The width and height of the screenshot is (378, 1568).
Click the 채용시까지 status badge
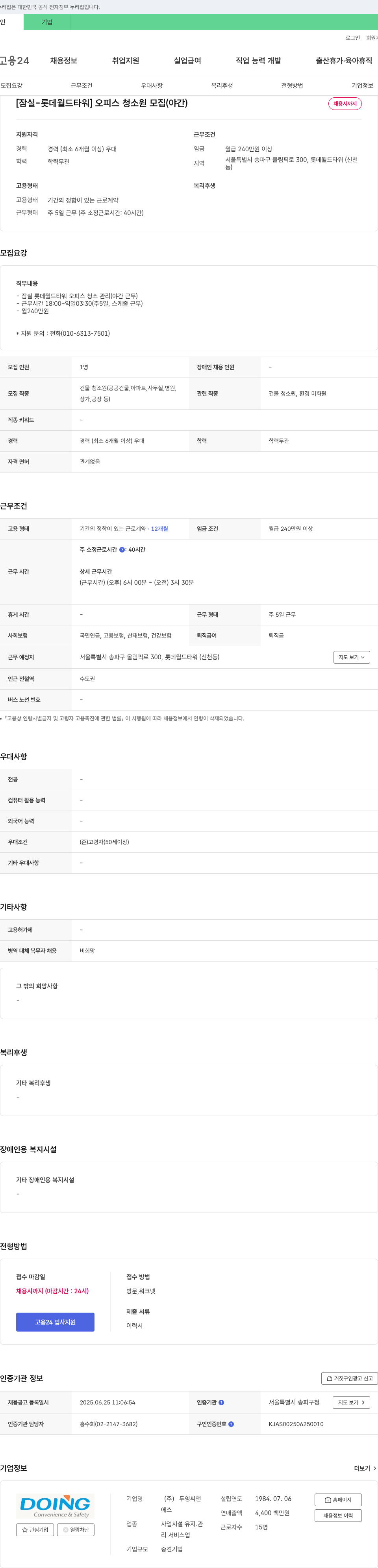click(x=345, y=104)
